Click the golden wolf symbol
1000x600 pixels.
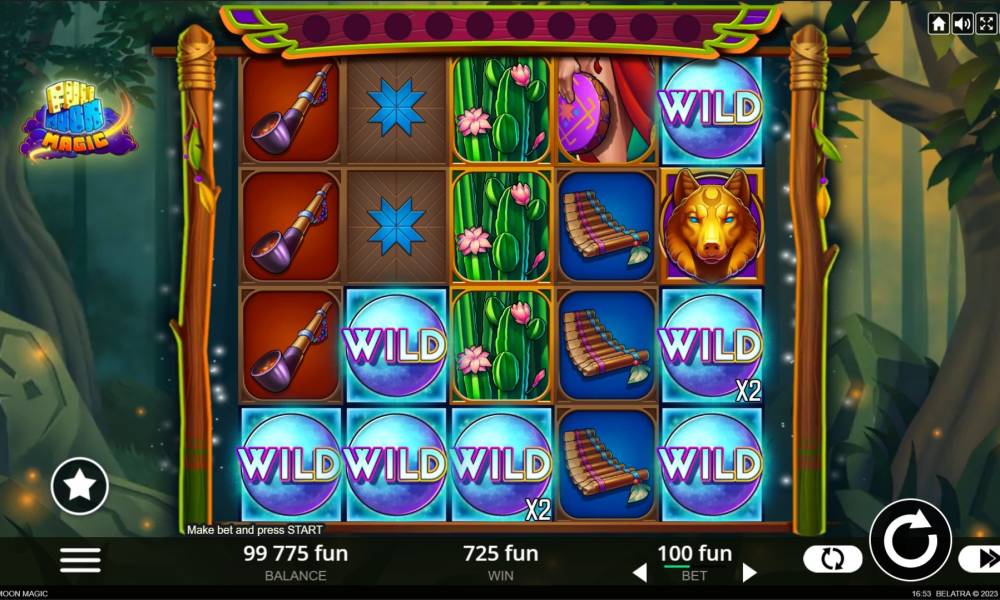point(712,226)
